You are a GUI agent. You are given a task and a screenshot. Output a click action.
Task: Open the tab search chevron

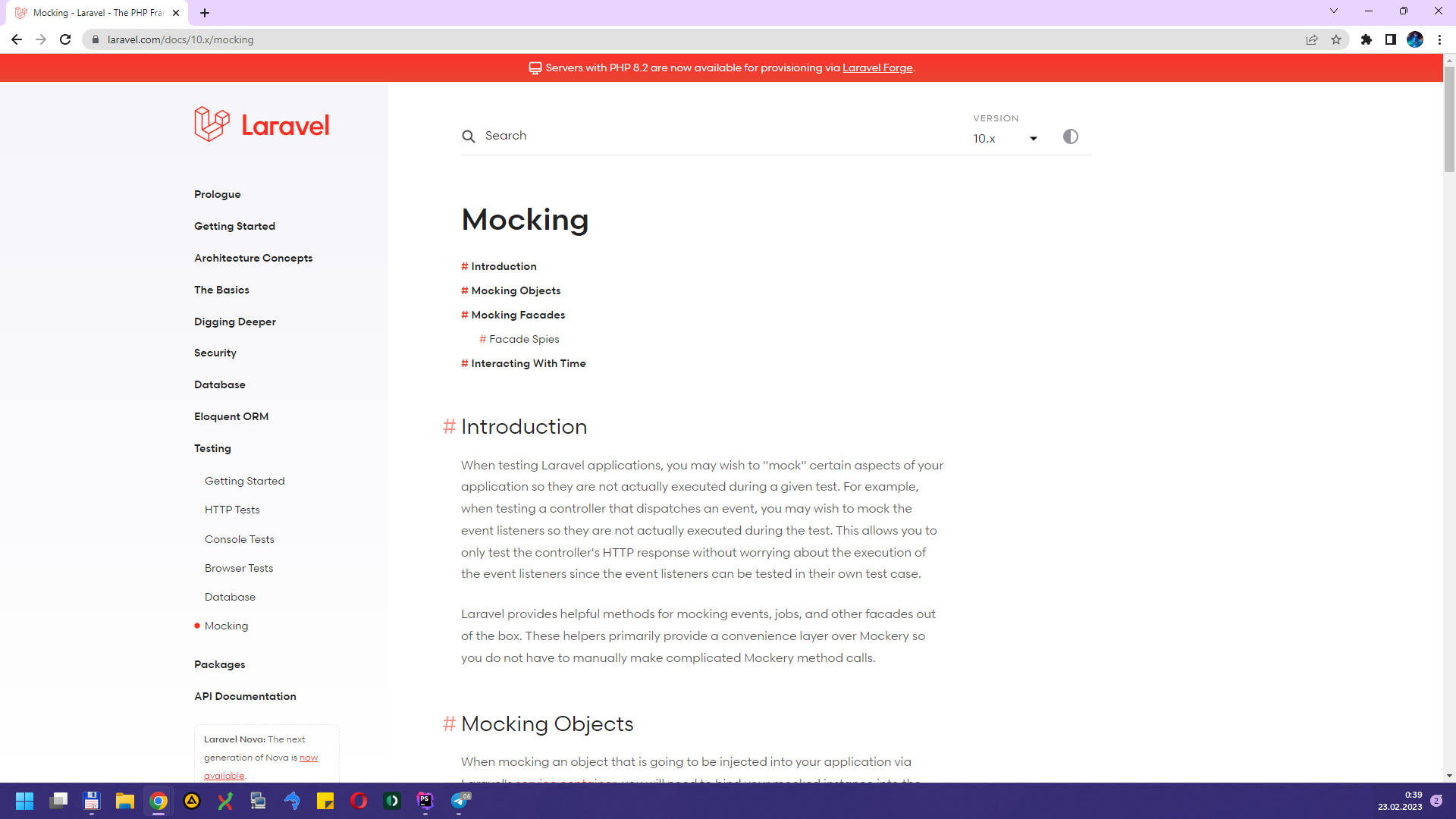[x=1334, y=11]
